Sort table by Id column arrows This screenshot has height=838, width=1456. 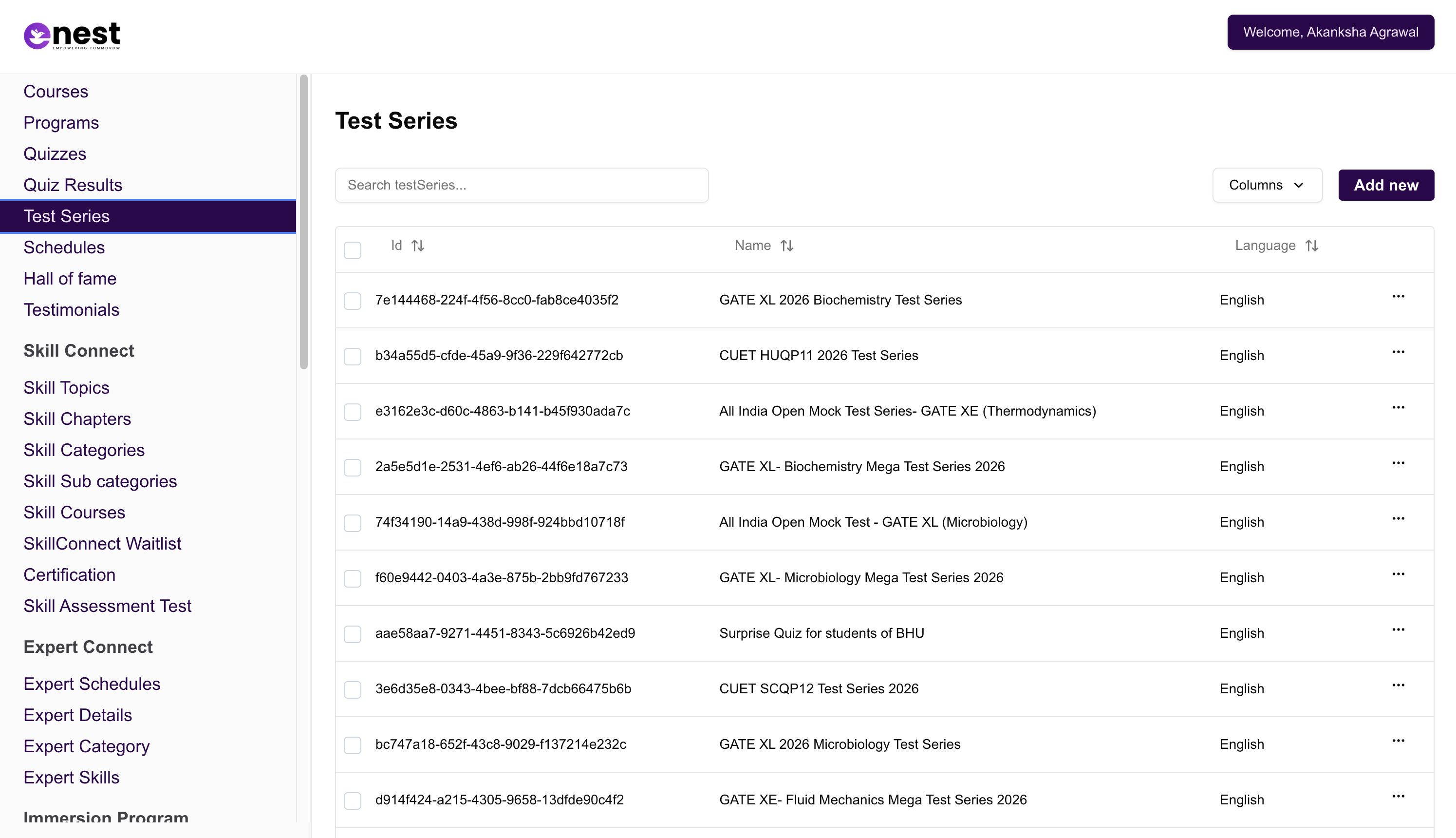click(x=418, y=246)
